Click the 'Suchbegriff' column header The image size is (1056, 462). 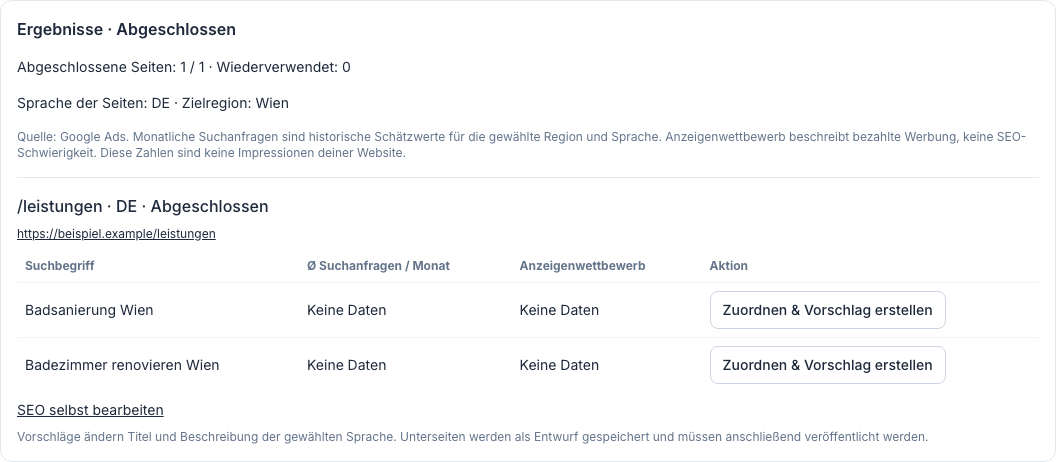coord(59,265)
